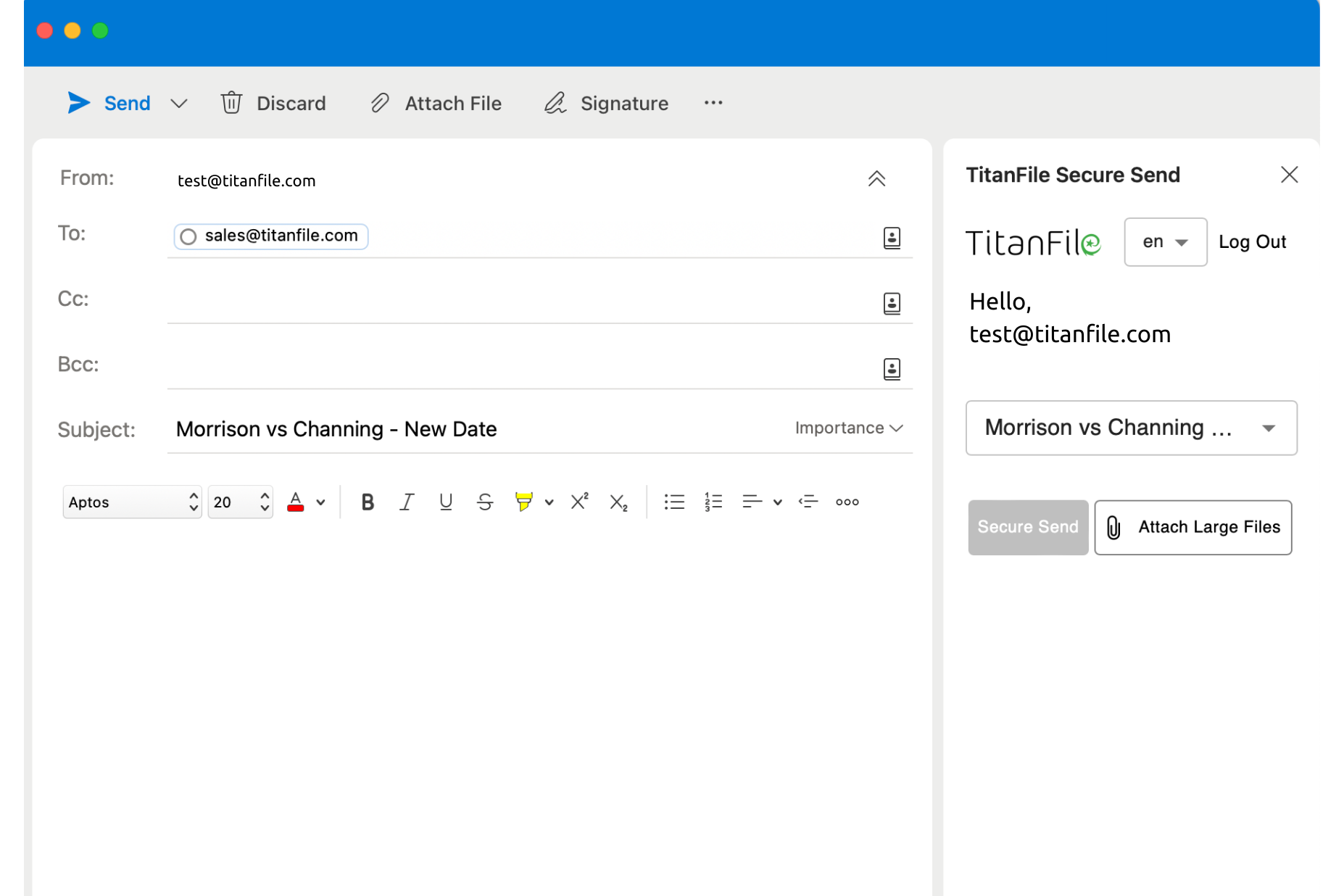Click the green fullscreen window button
1344x896 pixels.
[x=100, y=30]
